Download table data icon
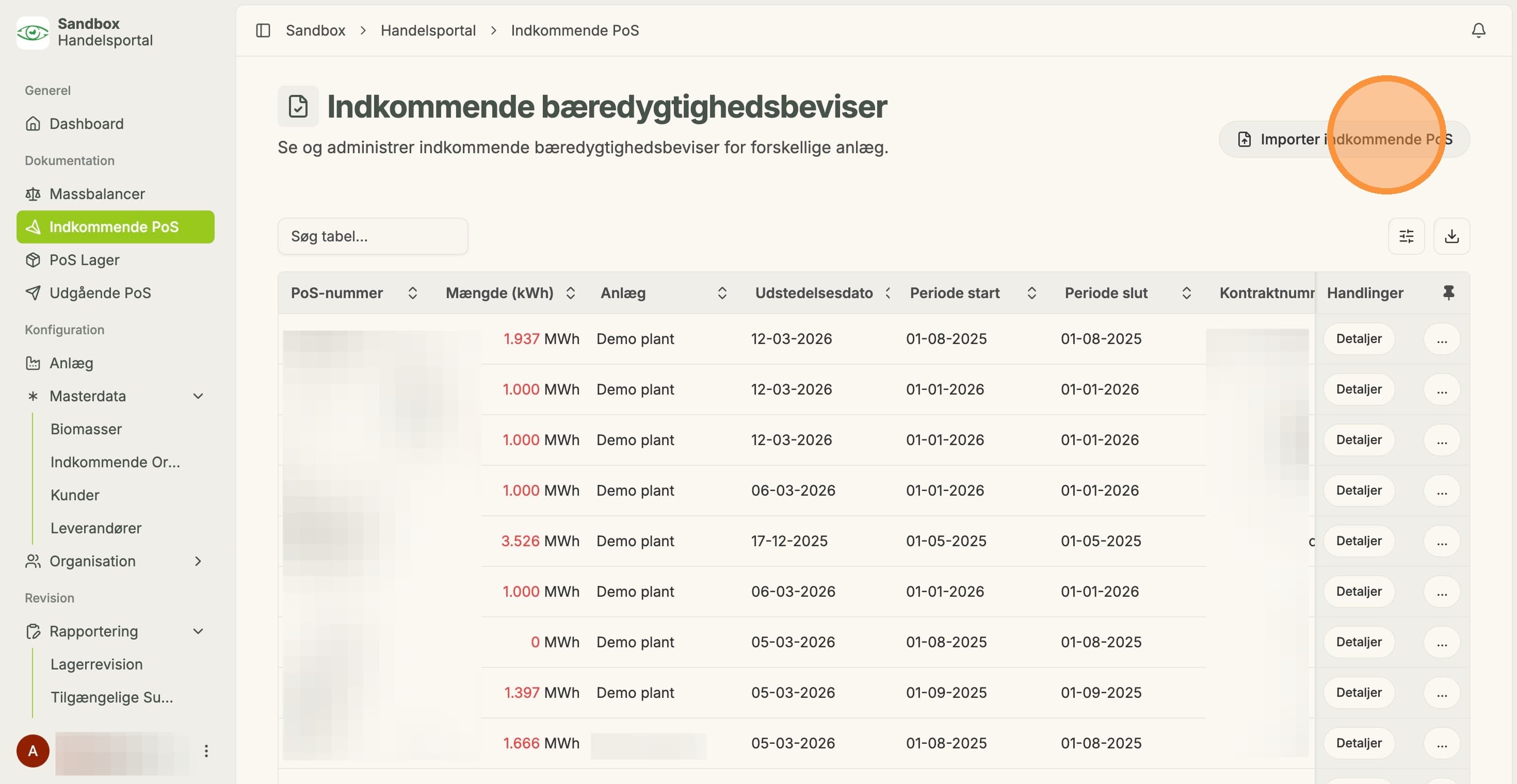 1451,236
